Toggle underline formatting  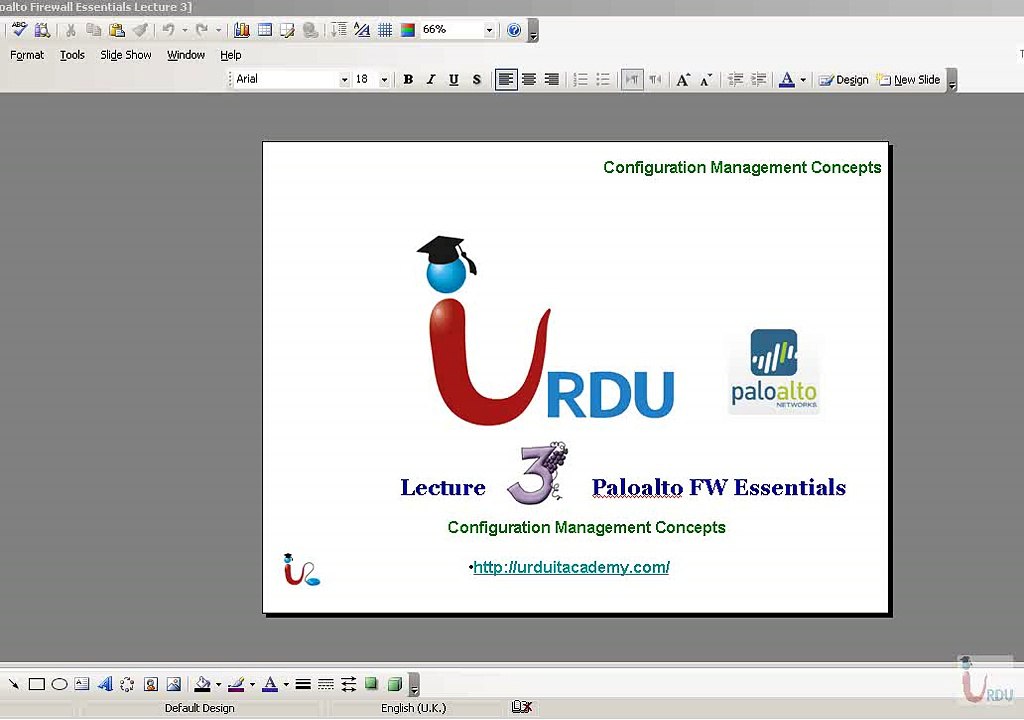coord(454,80)
